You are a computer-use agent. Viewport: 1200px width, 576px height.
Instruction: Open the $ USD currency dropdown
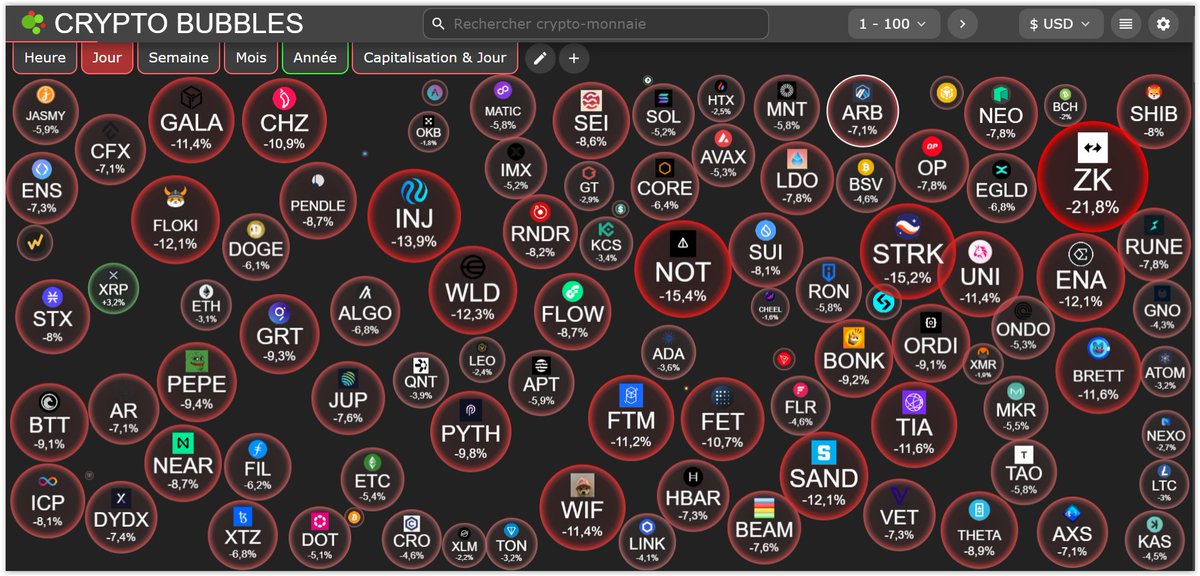(x=1061, y=24)
